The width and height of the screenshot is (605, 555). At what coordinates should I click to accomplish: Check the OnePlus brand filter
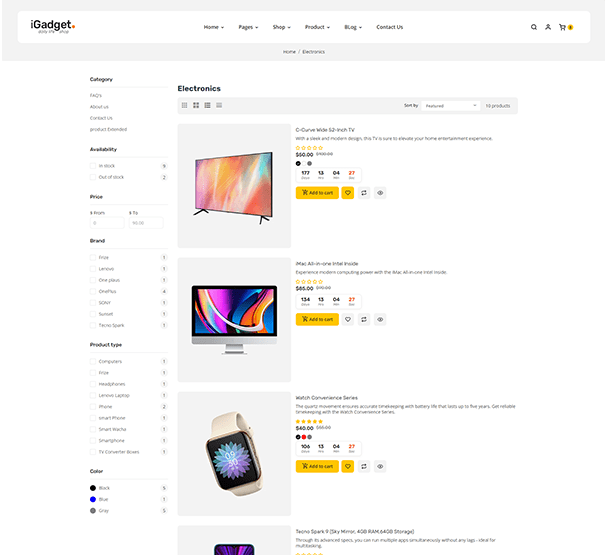point(93,291)
